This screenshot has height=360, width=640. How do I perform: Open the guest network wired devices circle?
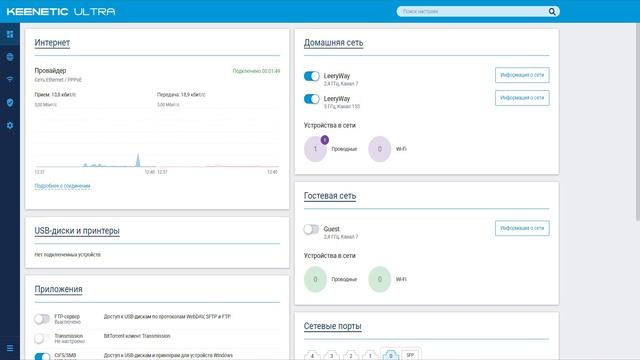[x=315, y=279]
